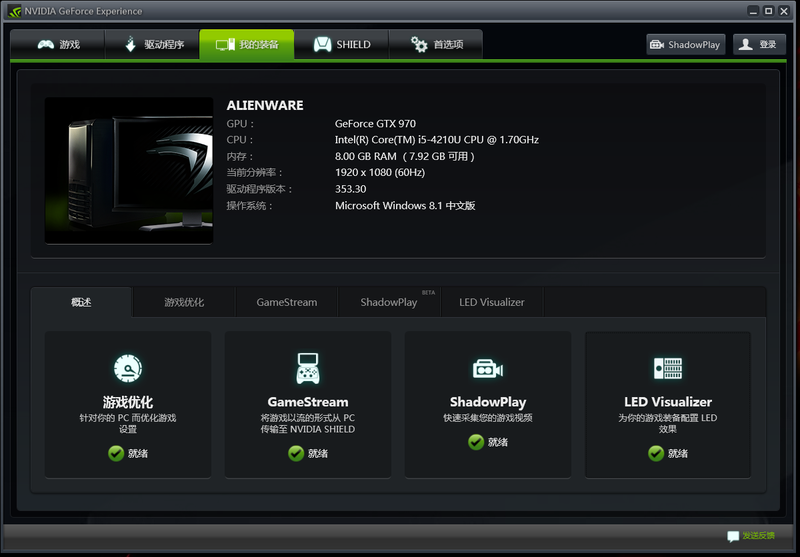Click the LED Visualizer panel icon
Image resolution: width=800 pixels, height=557 pixels.
point(668,368)
